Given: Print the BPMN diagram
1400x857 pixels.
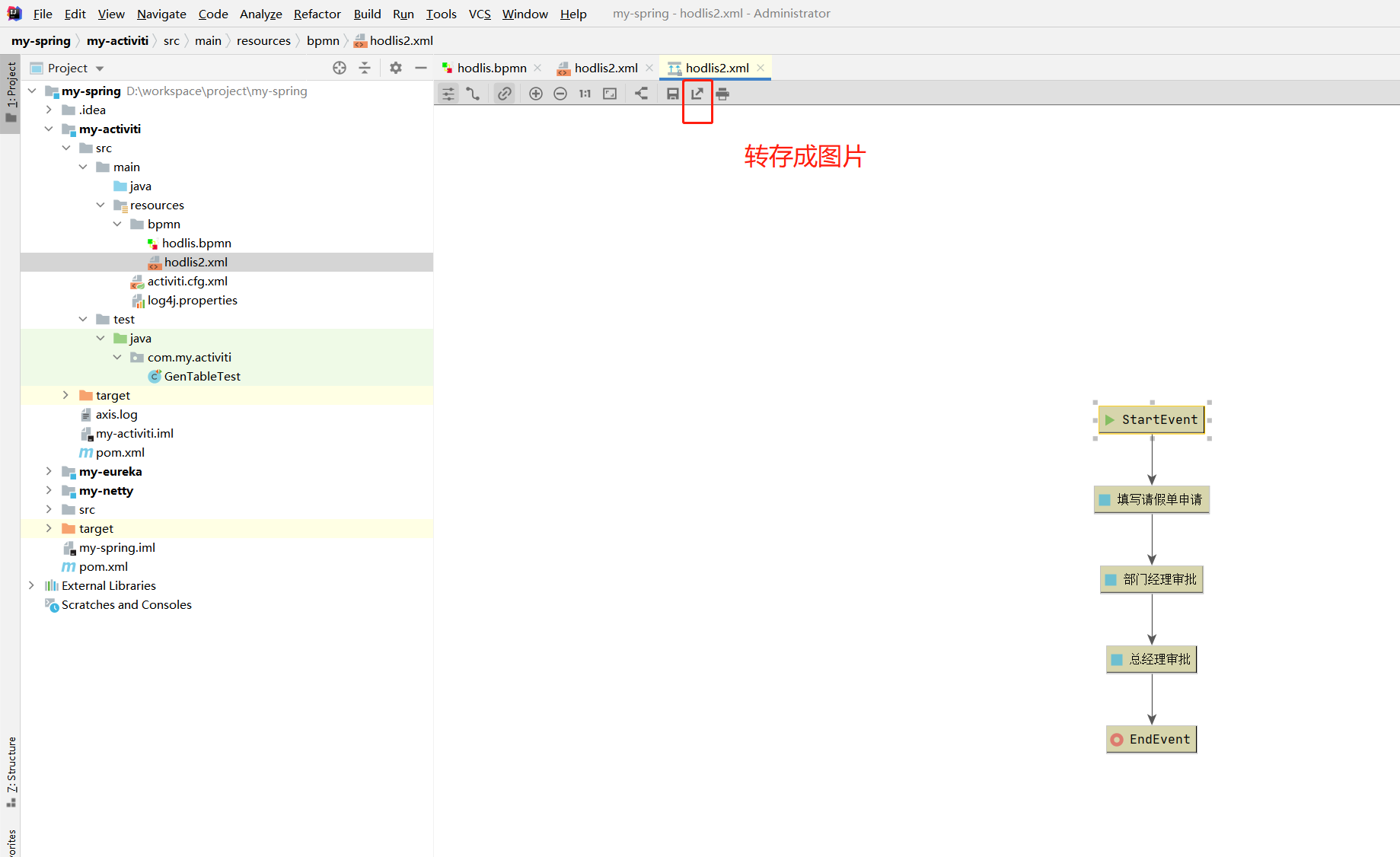Looking at the screenshot, I should 722,93.
